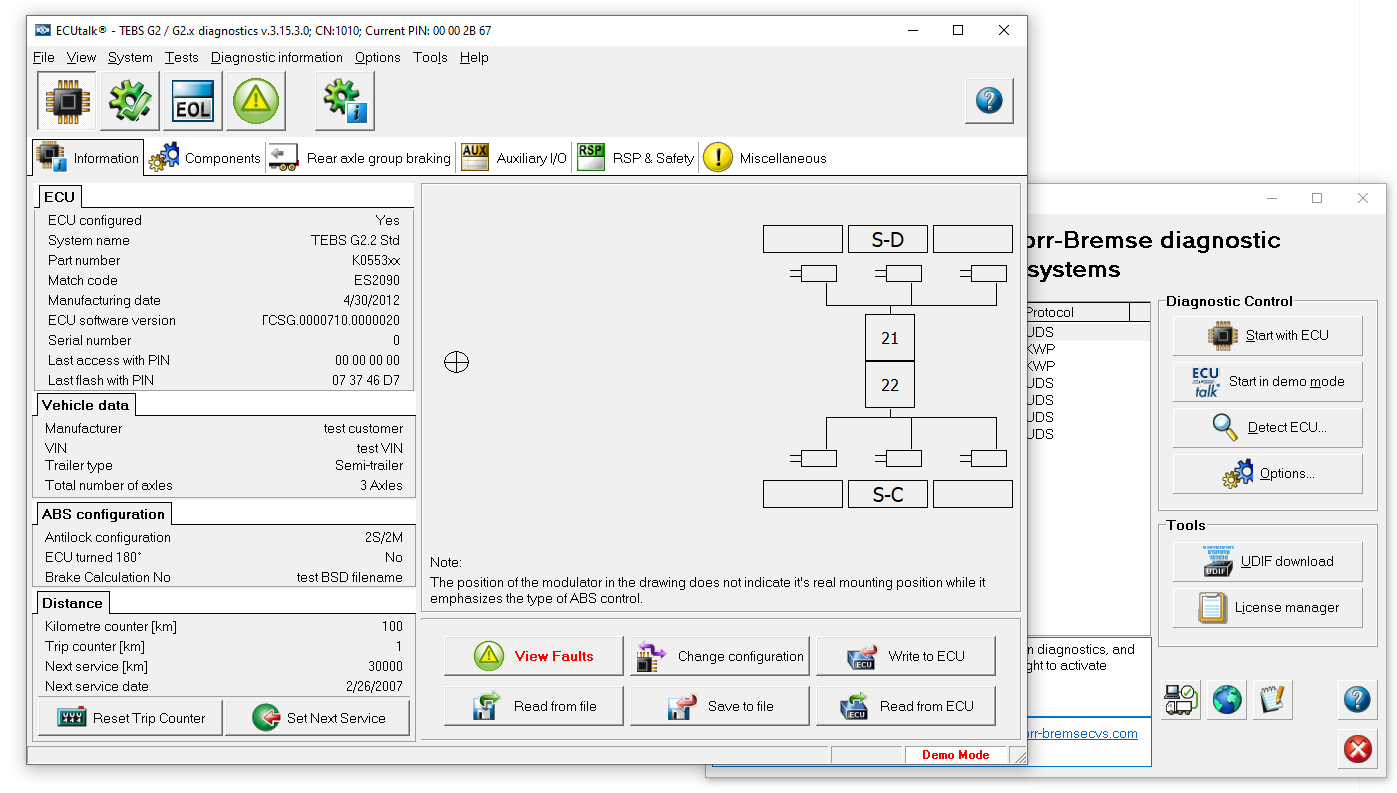Select the ECU section header tab
This screenshot has height=793, width=1397.
(x=60, y=197)
